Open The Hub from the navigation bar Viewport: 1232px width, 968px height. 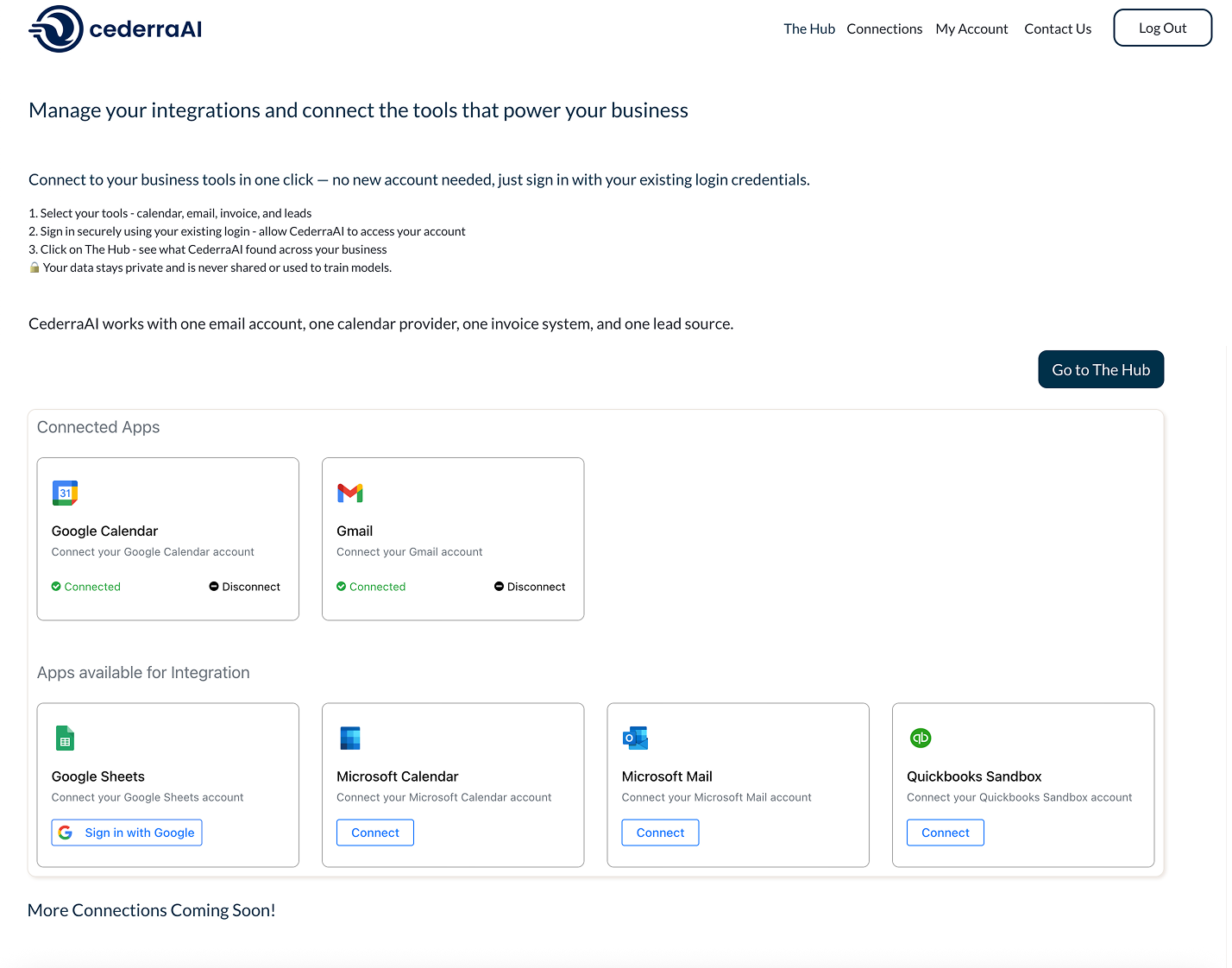809,28
